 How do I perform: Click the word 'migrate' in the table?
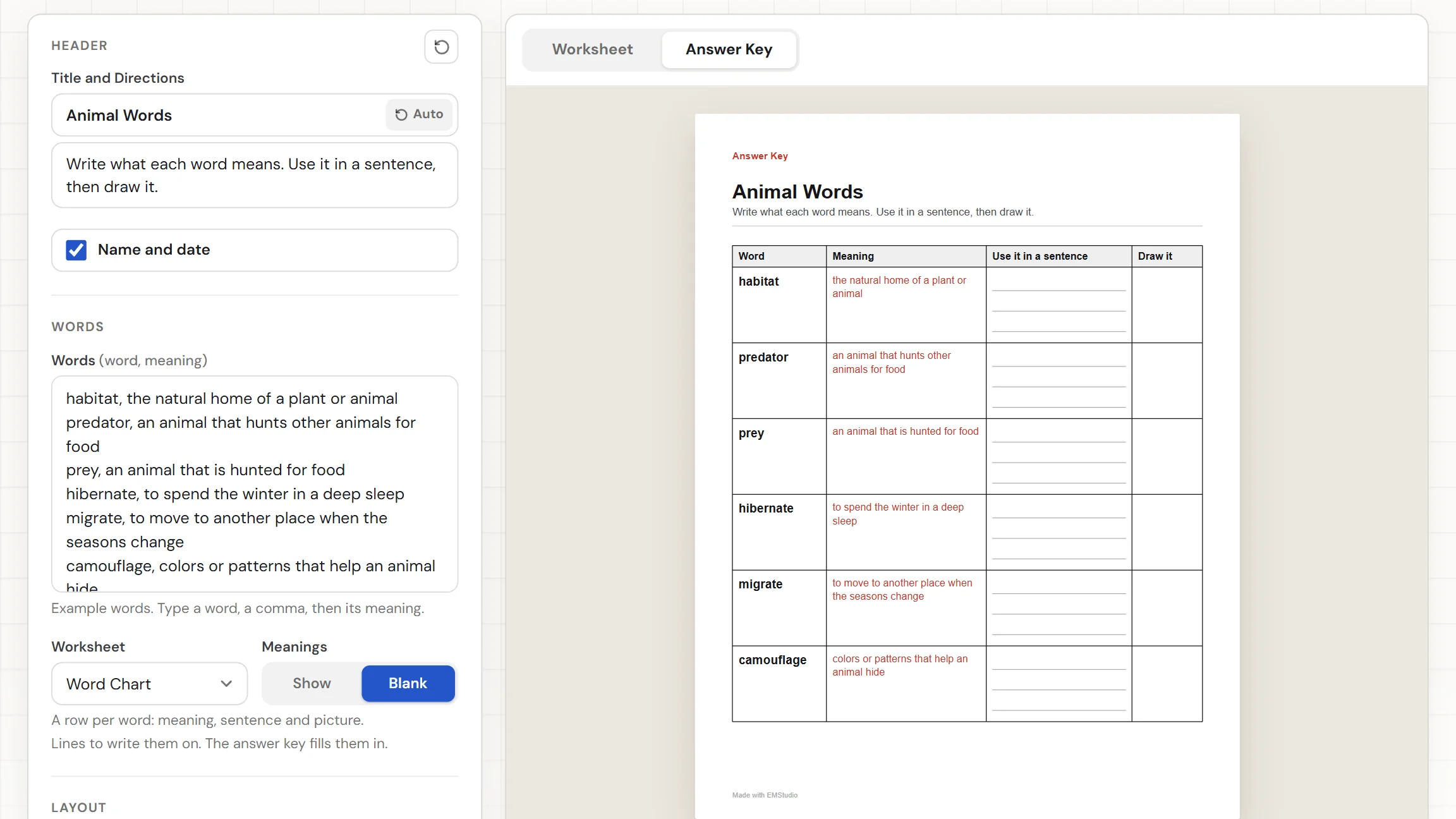[x=760, y=584]
